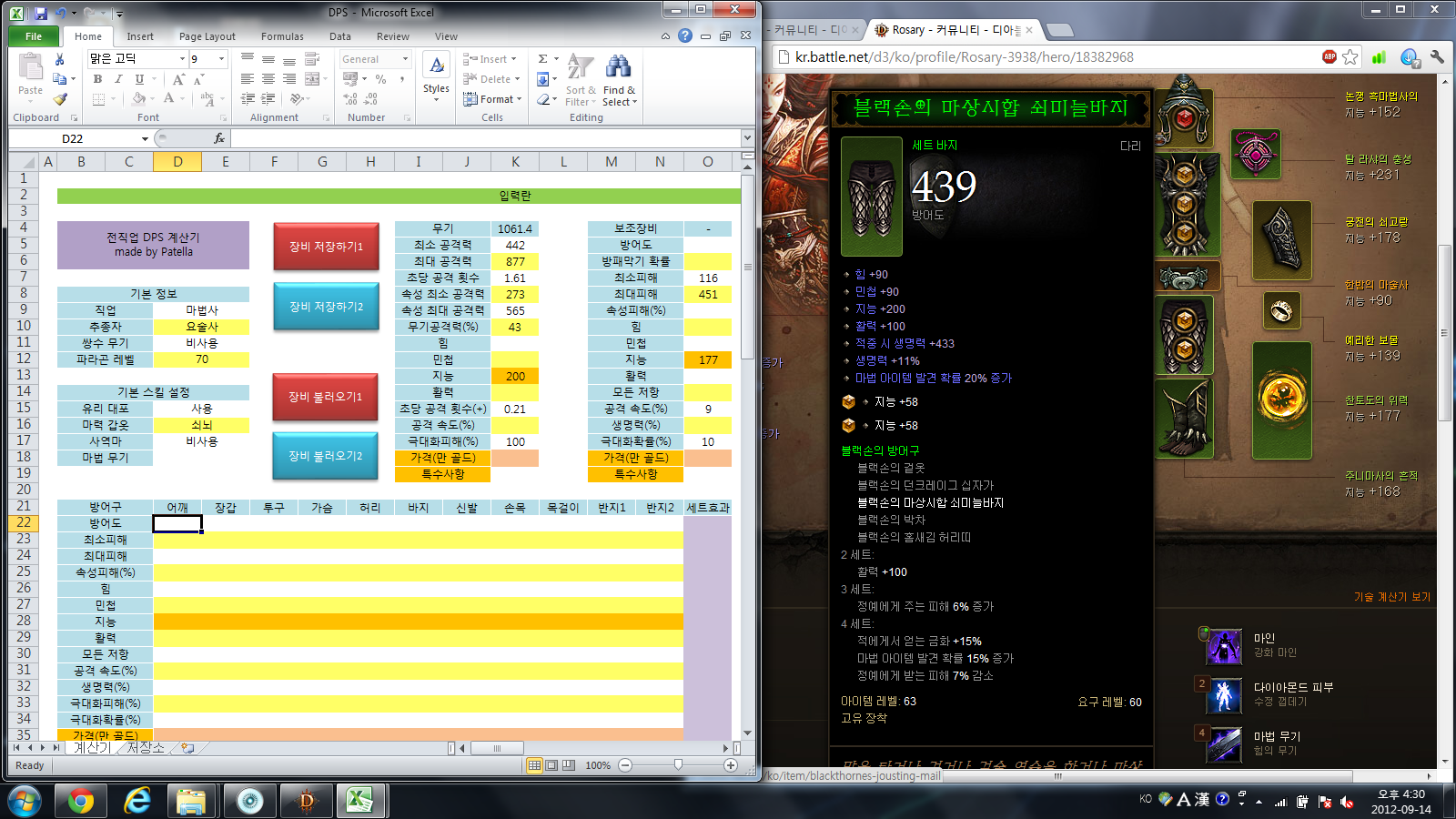Click the Cut scissors icon in Excel
The width and height of the screenshot is (1456, 819).
coord(60,59)
